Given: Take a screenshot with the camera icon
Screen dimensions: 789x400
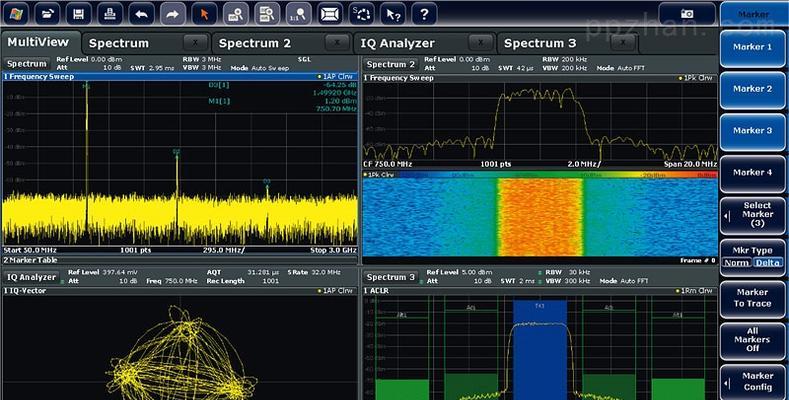Looking at the screenshot, I should point(686,14).
